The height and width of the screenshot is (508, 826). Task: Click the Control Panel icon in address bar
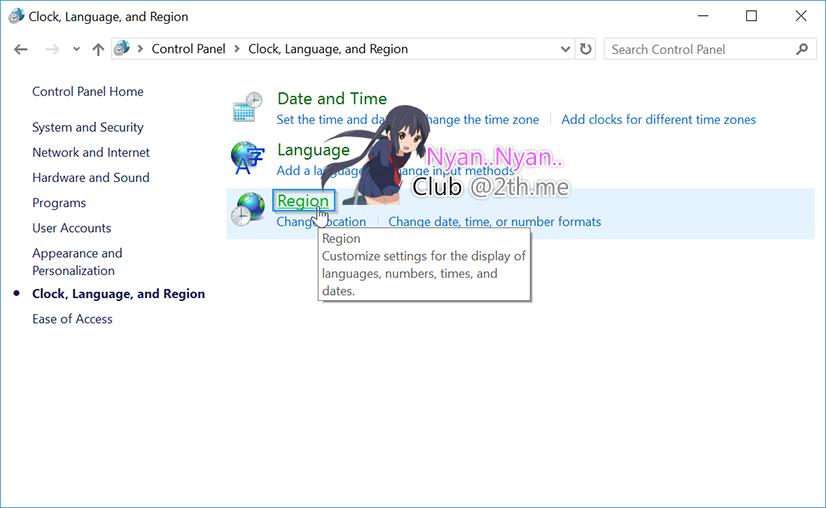click(122, 48)
